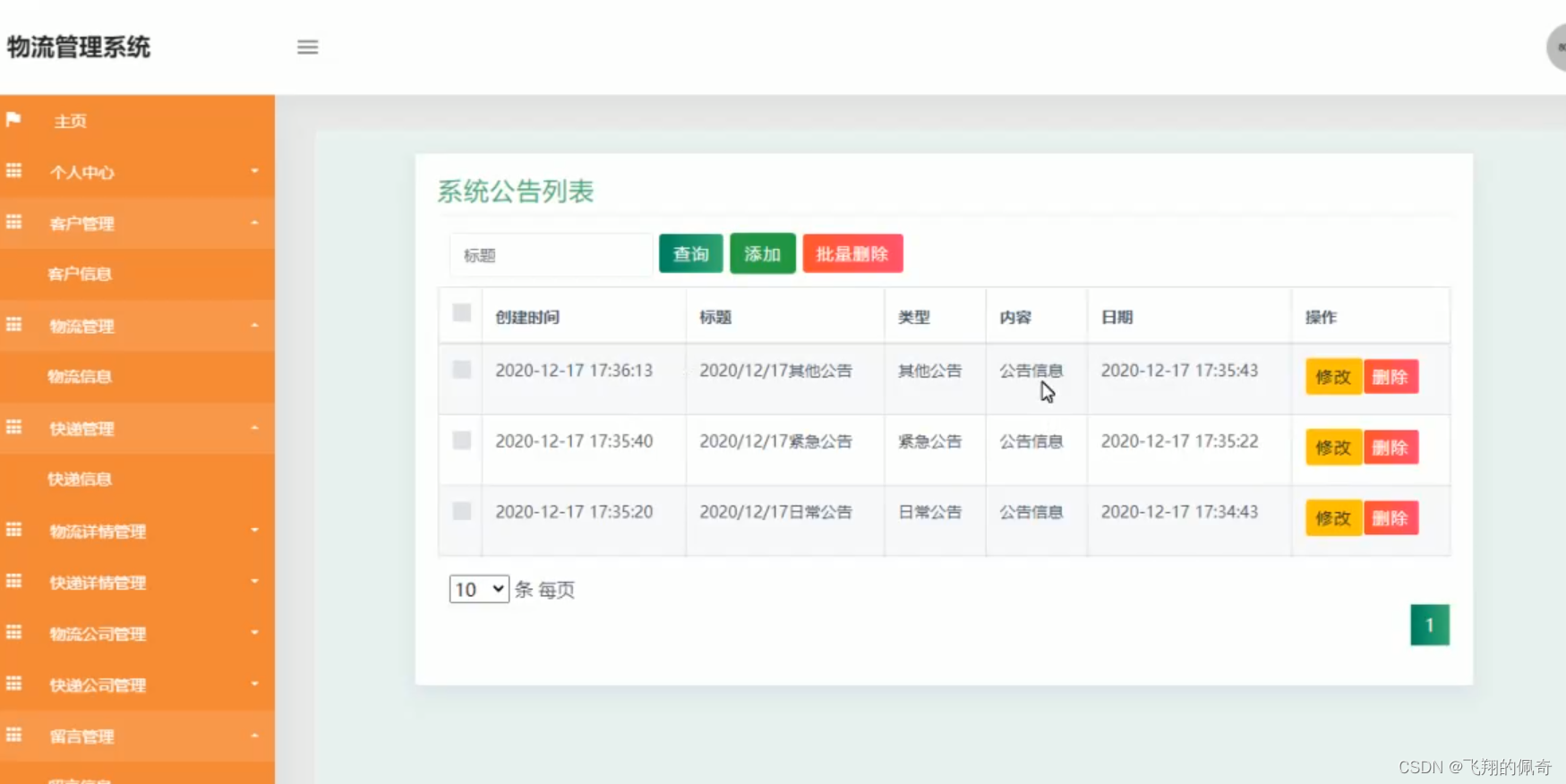Click 删除 for 其他公告 row
The width and height of the screenshot is (1566, 784).
tap(1391, 377)
